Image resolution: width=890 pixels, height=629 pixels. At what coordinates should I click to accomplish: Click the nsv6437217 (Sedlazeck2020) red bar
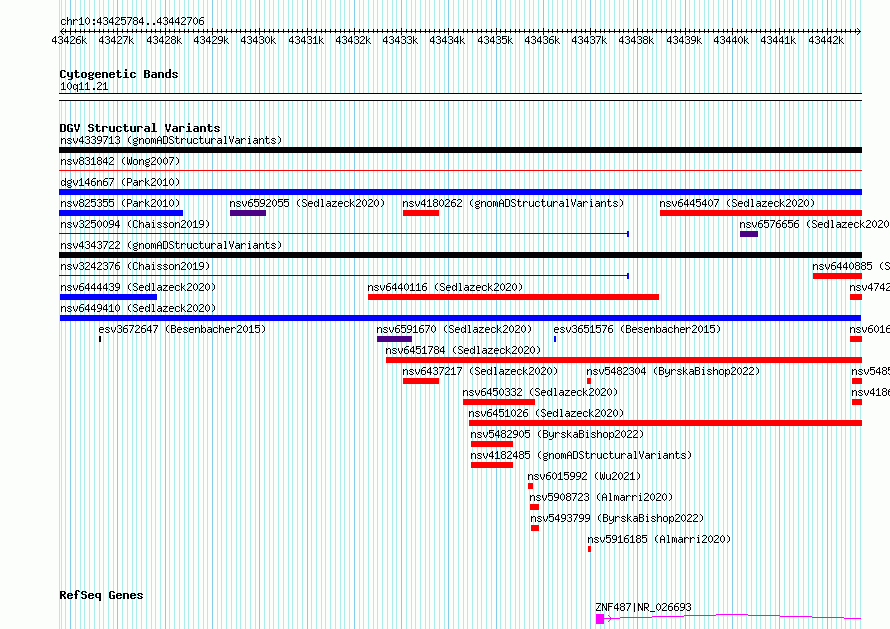[x=421, y=381]
